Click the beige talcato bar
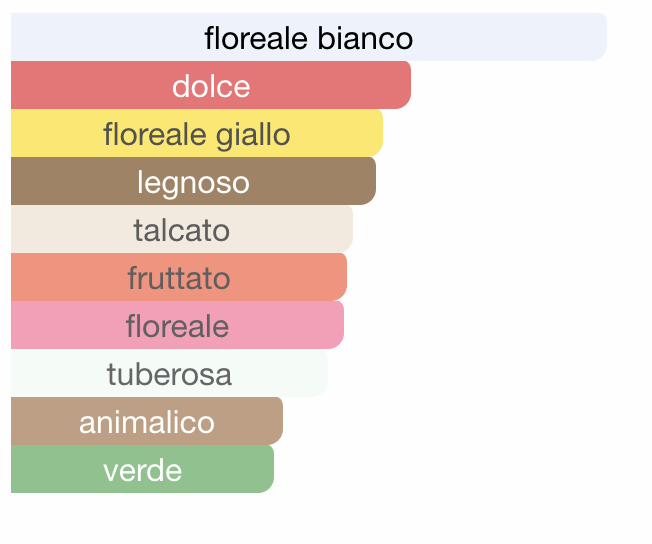 tap(182, 229)
